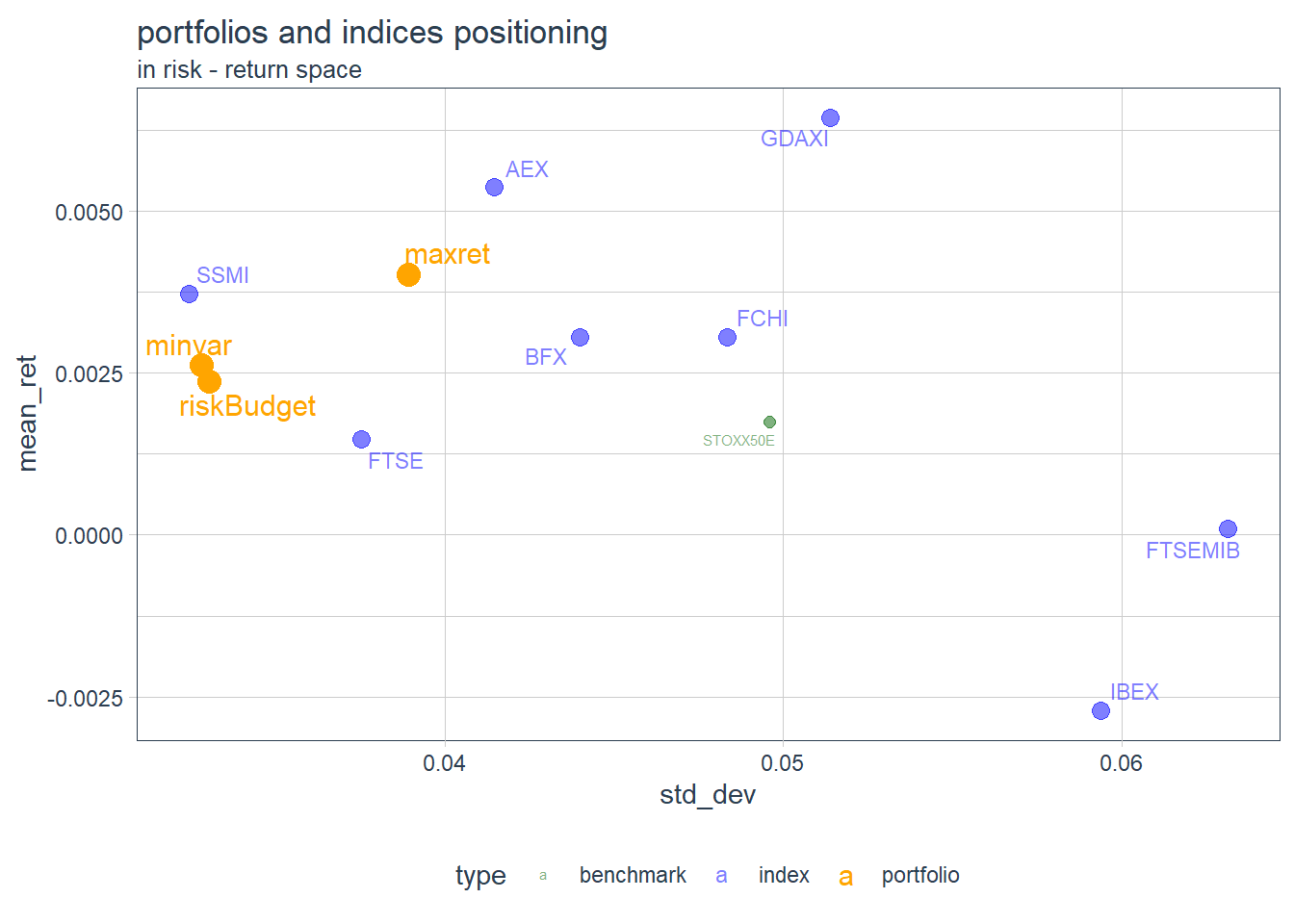Select the AEX index point
The width and height of the screenshot is (1294, 924).
[x=495, y=188]
